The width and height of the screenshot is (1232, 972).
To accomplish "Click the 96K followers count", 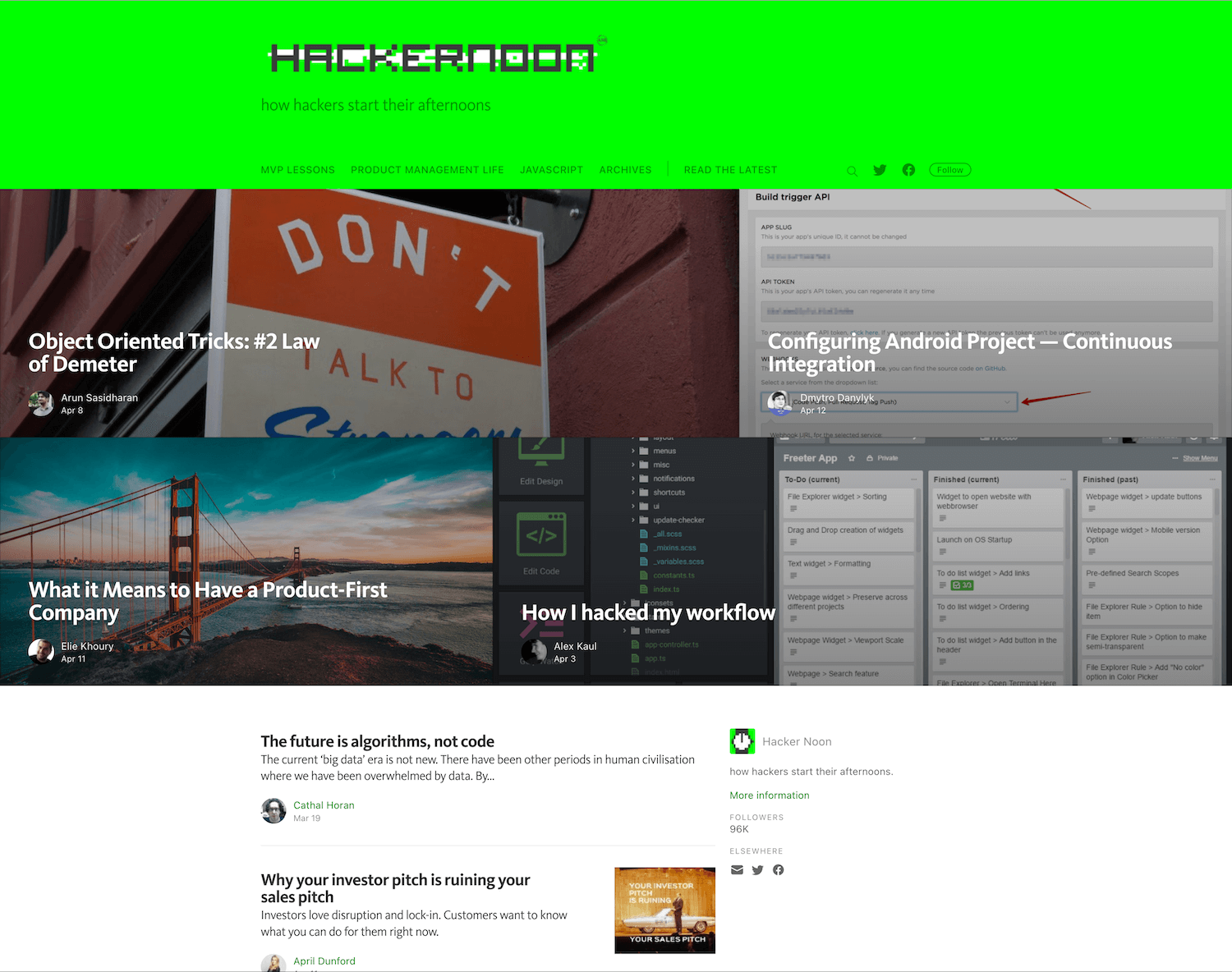I will (739, 829).
